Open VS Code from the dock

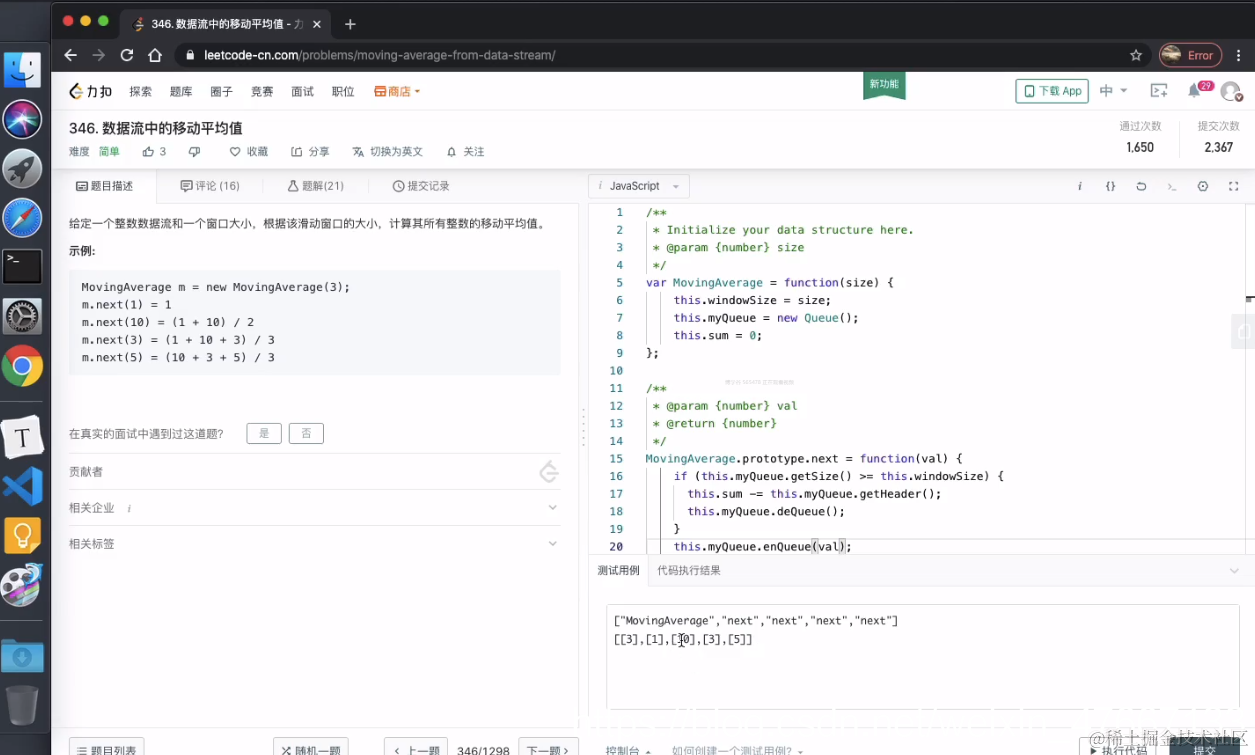point(22,487)
